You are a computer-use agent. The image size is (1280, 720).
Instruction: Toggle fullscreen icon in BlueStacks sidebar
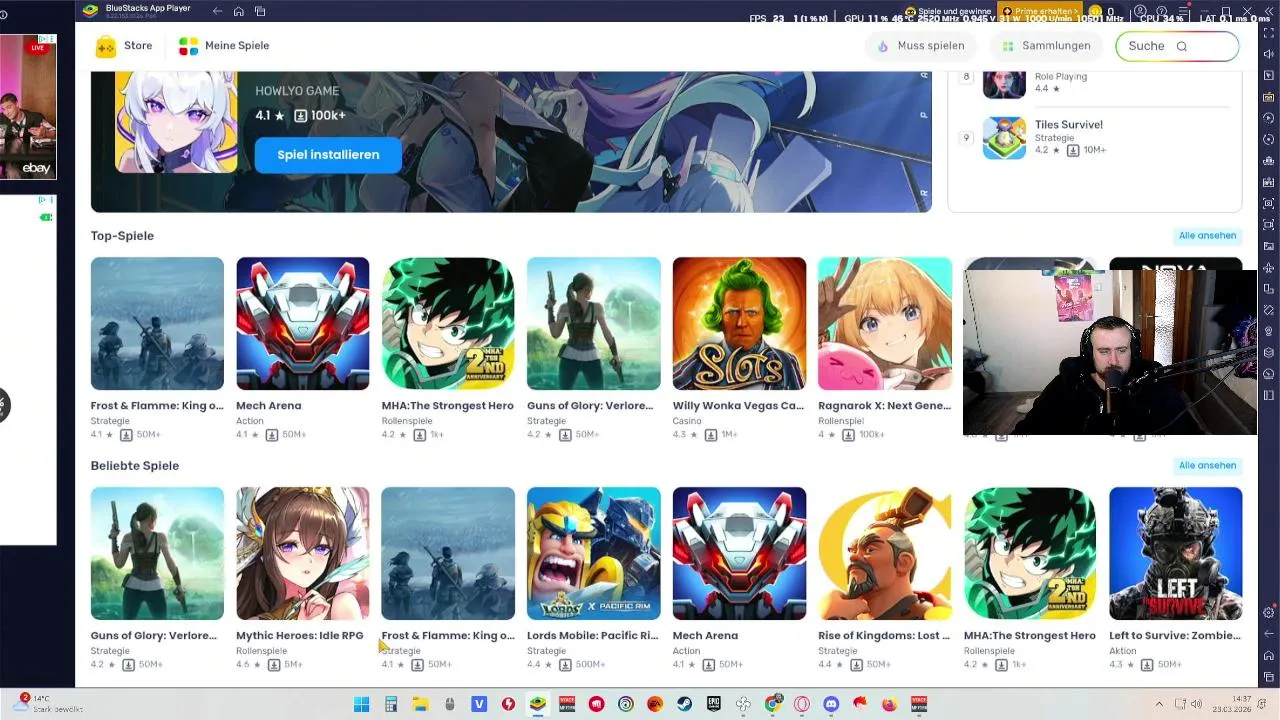click(x=1269, y=33)
